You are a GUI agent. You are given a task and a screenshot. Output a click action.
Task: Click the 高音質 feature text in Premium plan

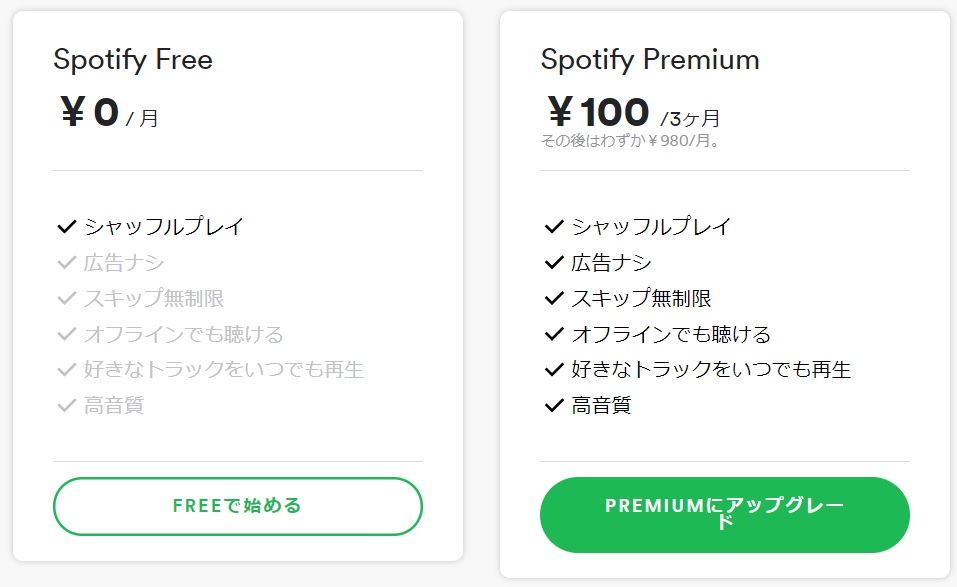pyautogui.click(x=601, y=406)
